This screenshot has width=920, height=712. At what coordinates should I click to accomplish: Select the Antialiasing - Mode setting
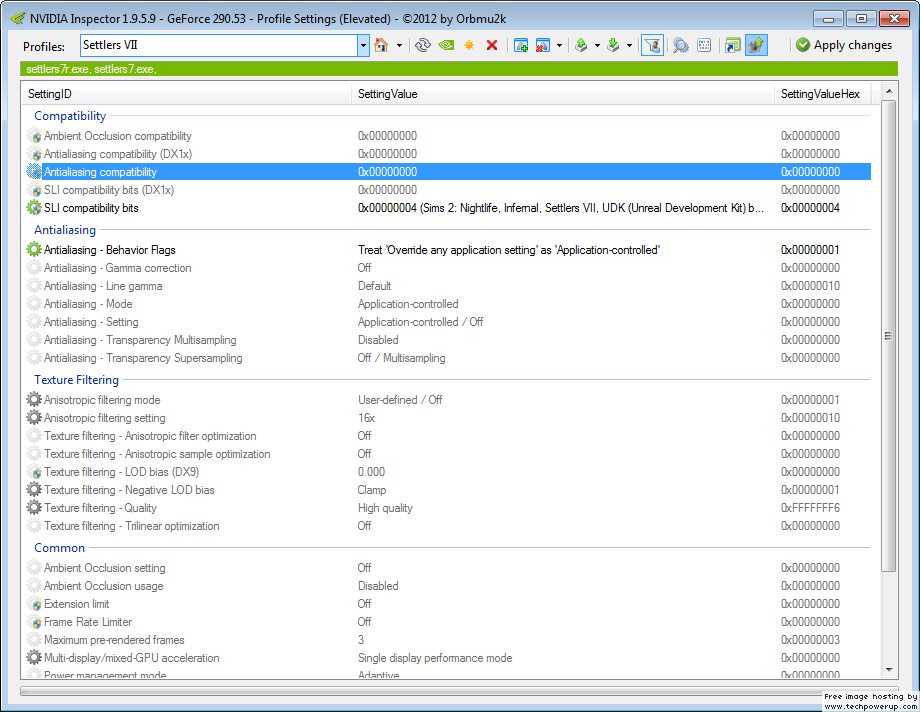coord(447,304)
